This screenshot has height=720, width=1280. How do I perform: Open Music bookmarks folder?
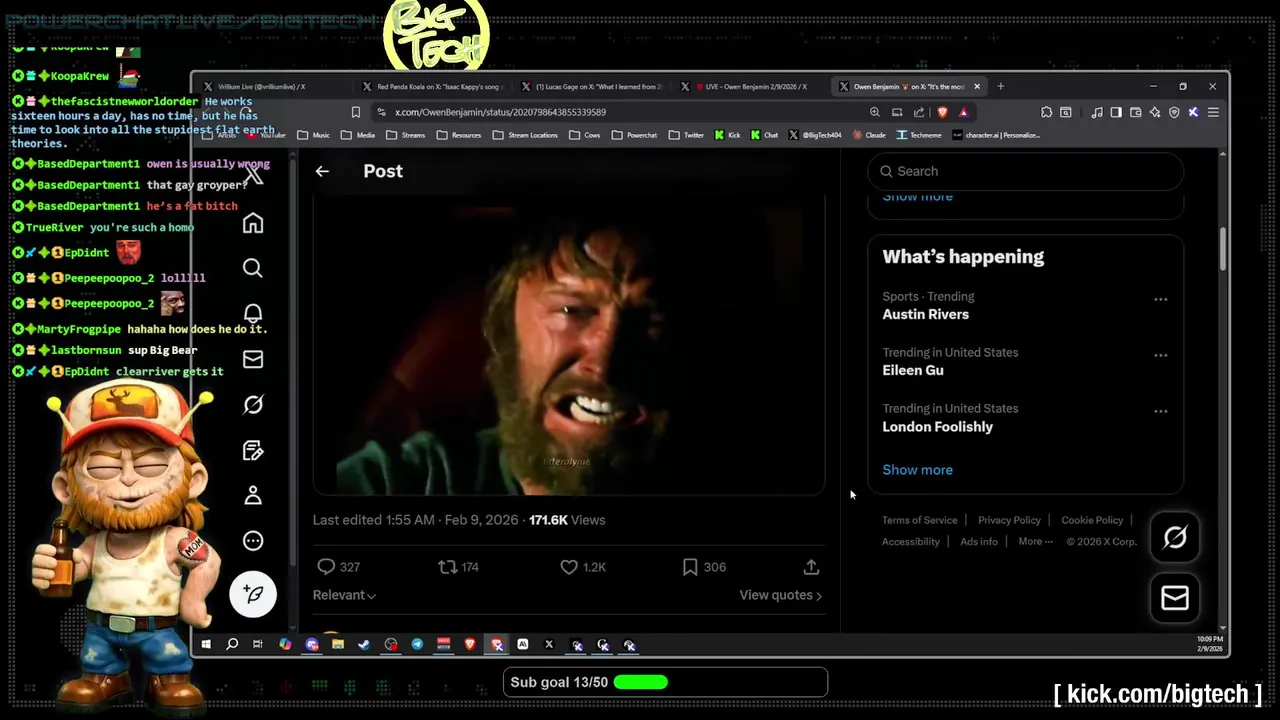(x=314, y=135)
